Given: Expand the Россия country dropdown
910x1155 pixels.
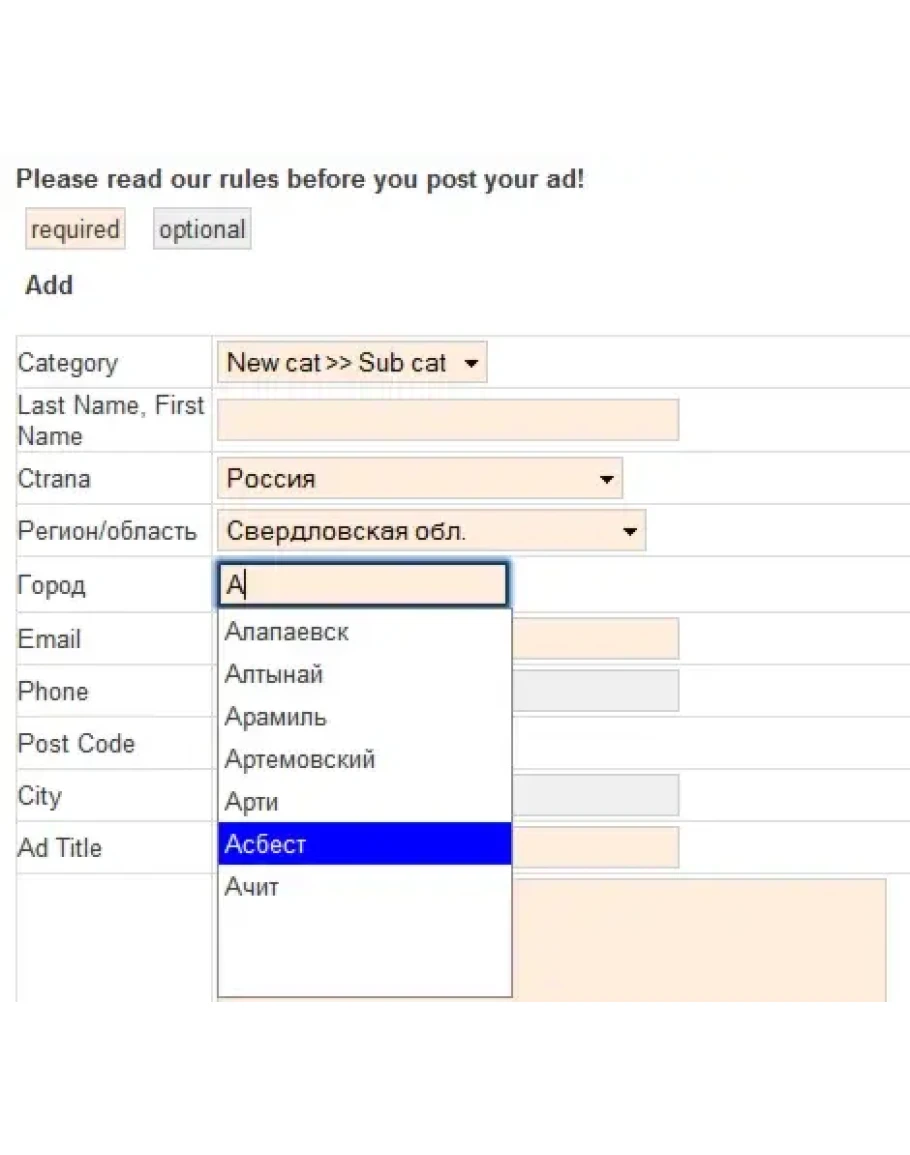Looking at the screenshot, I should [x=419, y=479].
